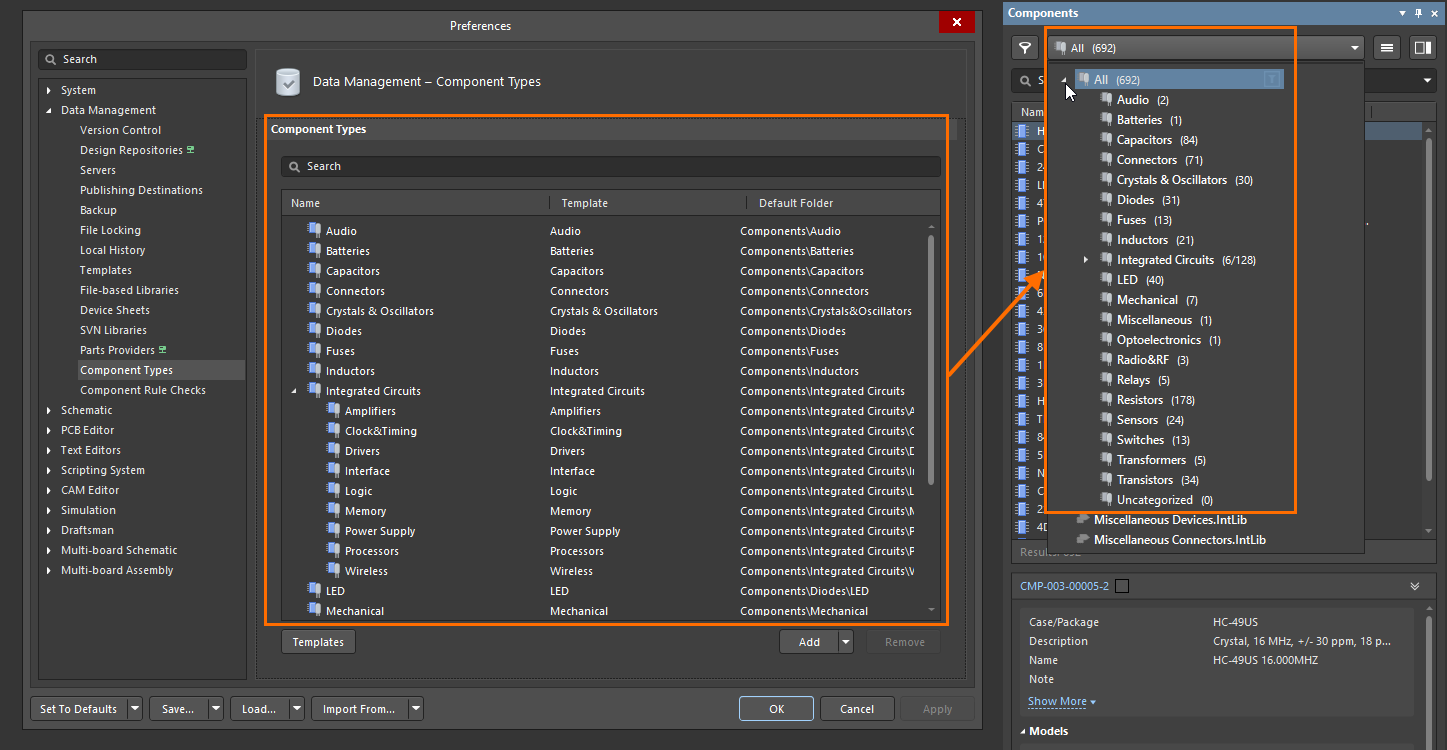Open the Save button dropdown arrow

[x=215, y=709]
